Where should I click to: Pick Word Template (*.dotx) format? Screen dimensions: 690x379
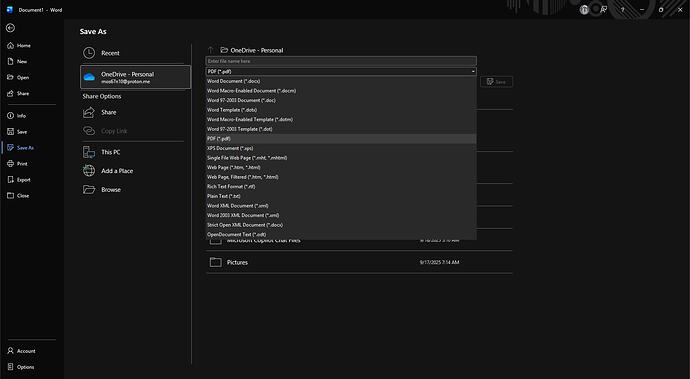coord(341,110)
